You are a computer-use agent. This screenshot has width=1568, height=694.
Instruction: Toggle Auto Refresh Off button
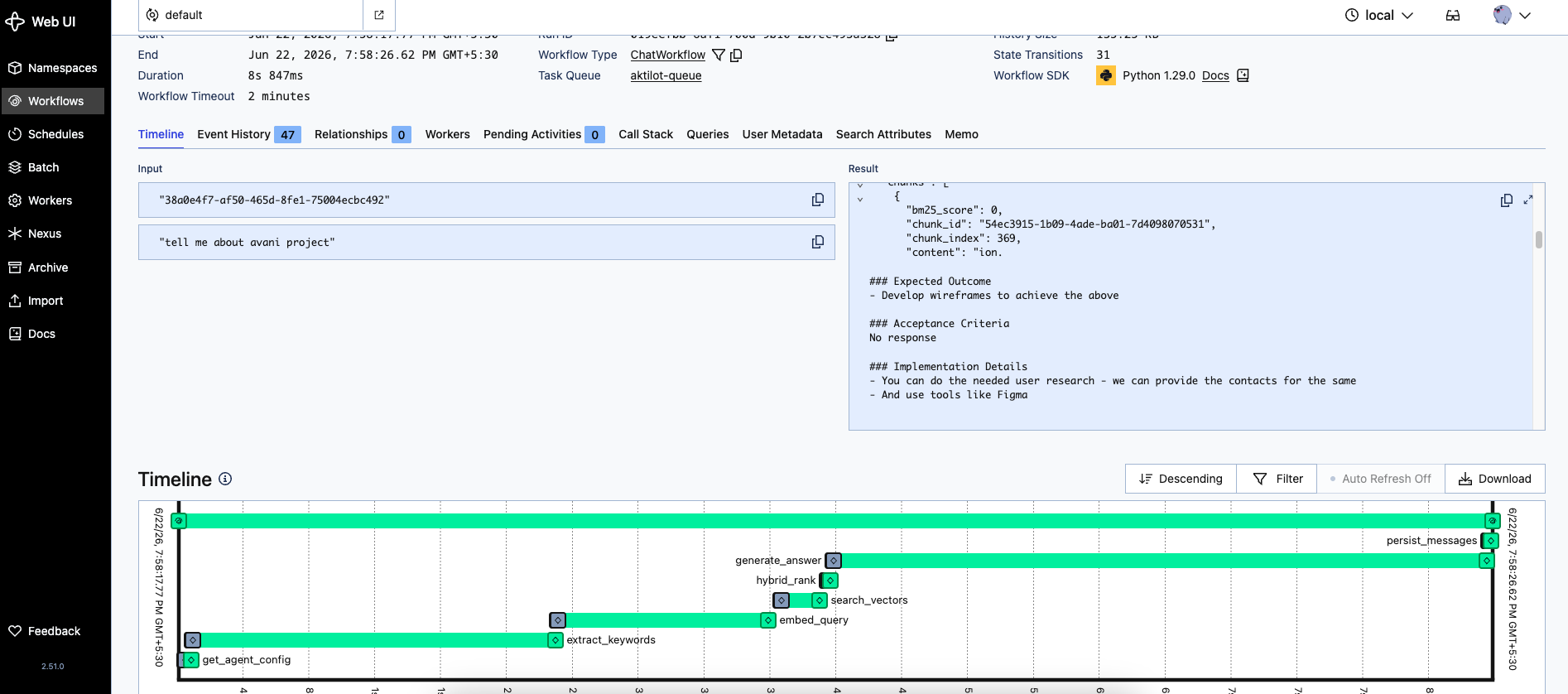coord(1380,479)
